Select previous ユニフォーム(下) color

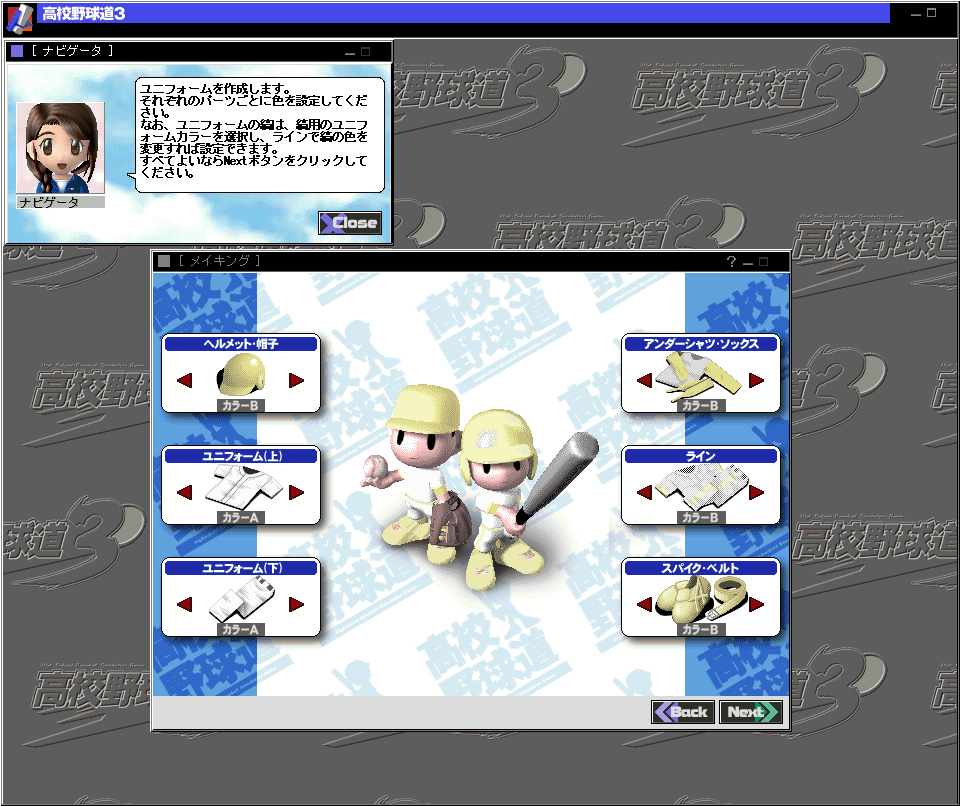[184, 604]
